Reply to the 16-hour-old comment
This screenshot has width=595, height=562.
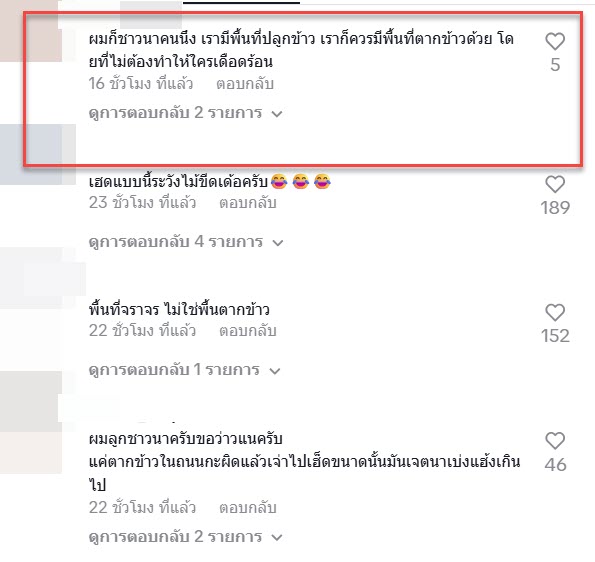click(x=245, y=83)
